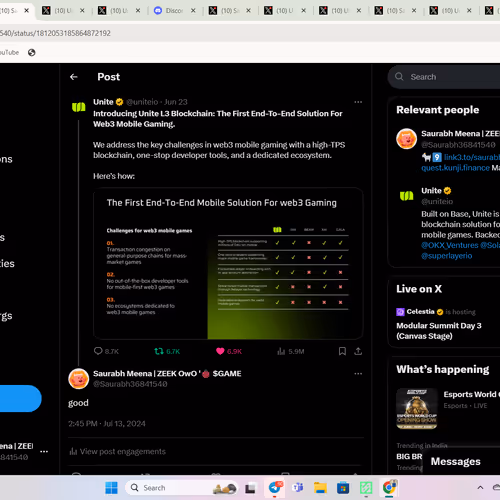
Task: Open share icon on the Unite post
Action: (x=358, y=351)
